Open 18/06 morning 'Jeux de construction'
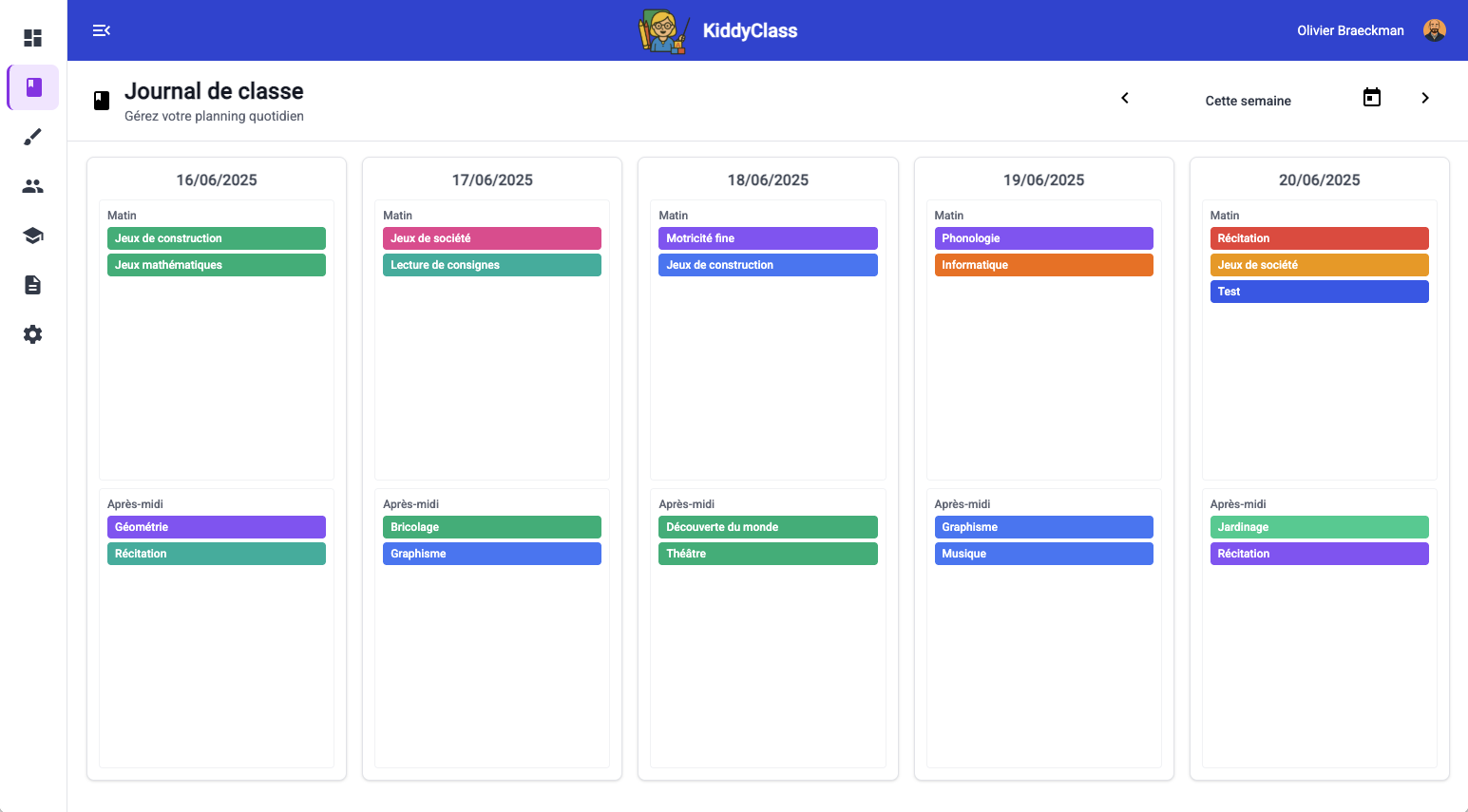The width and height of the screenshot is (1468, 812). tap(768, 265)
